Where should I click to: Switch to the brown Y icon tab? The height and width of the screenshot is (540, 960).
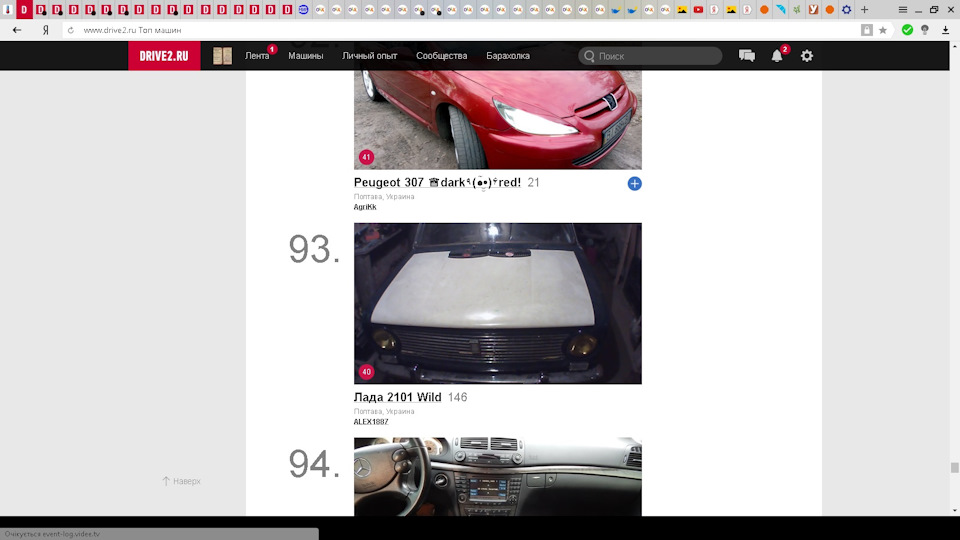(x=814, y=10)
